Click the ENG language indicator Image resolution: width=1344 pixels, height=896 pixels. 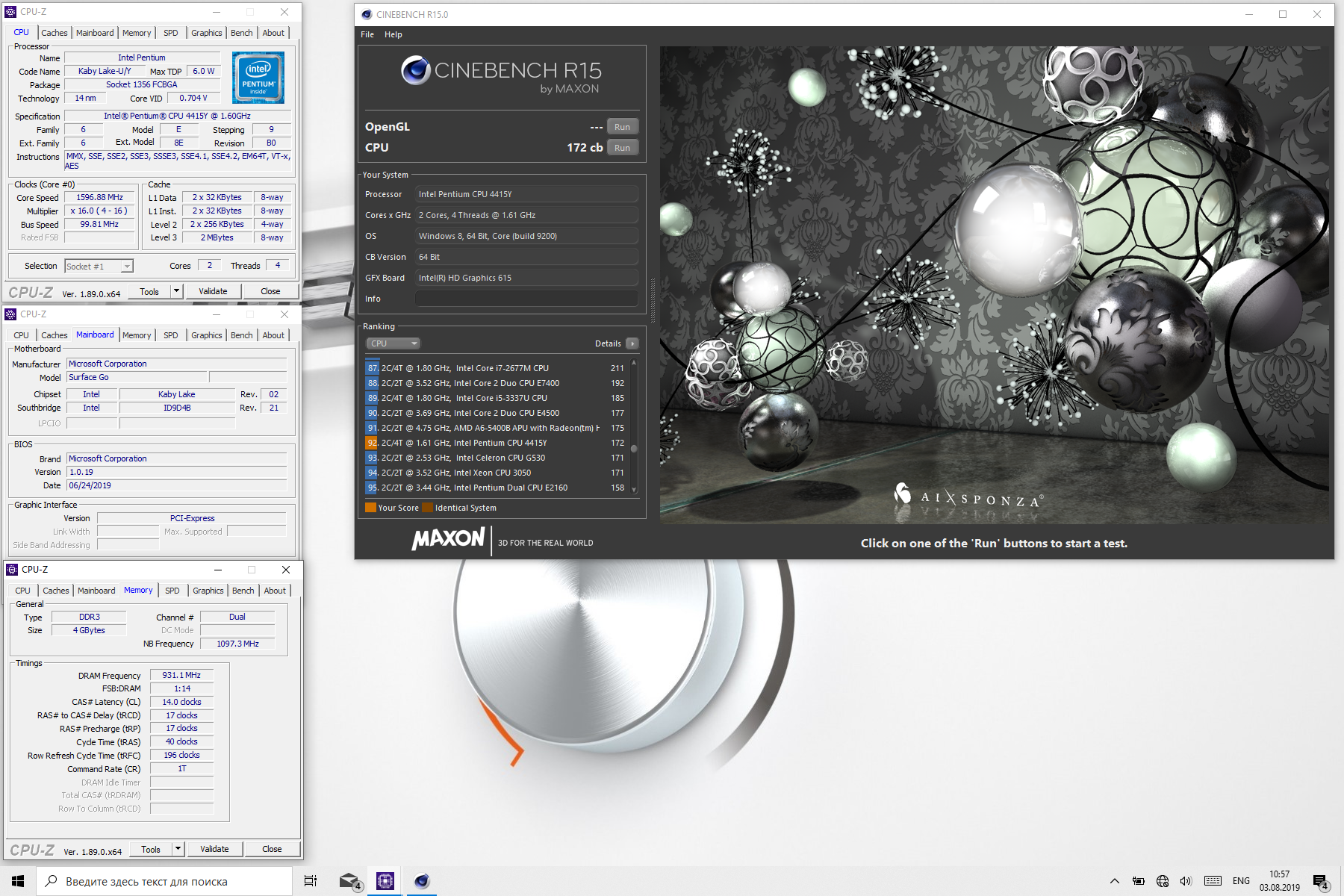1241,881
